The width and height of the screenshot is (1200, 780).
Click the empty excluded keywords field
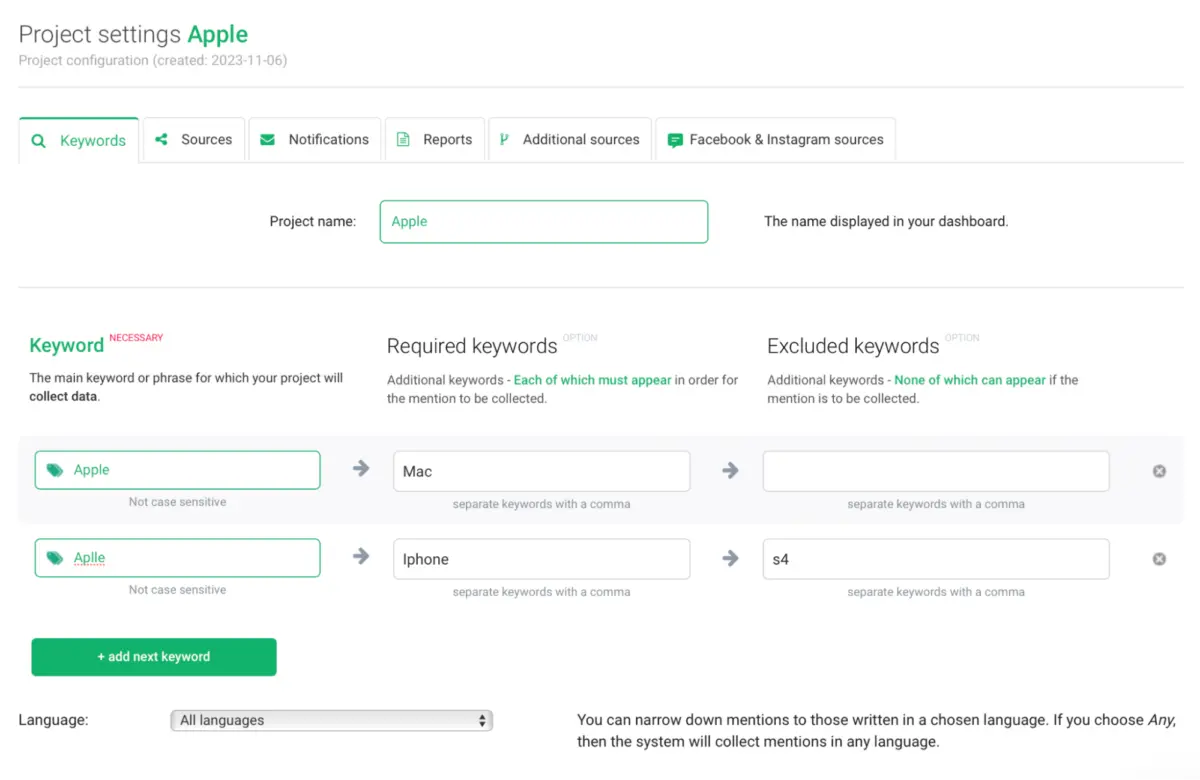click(935, 471)
